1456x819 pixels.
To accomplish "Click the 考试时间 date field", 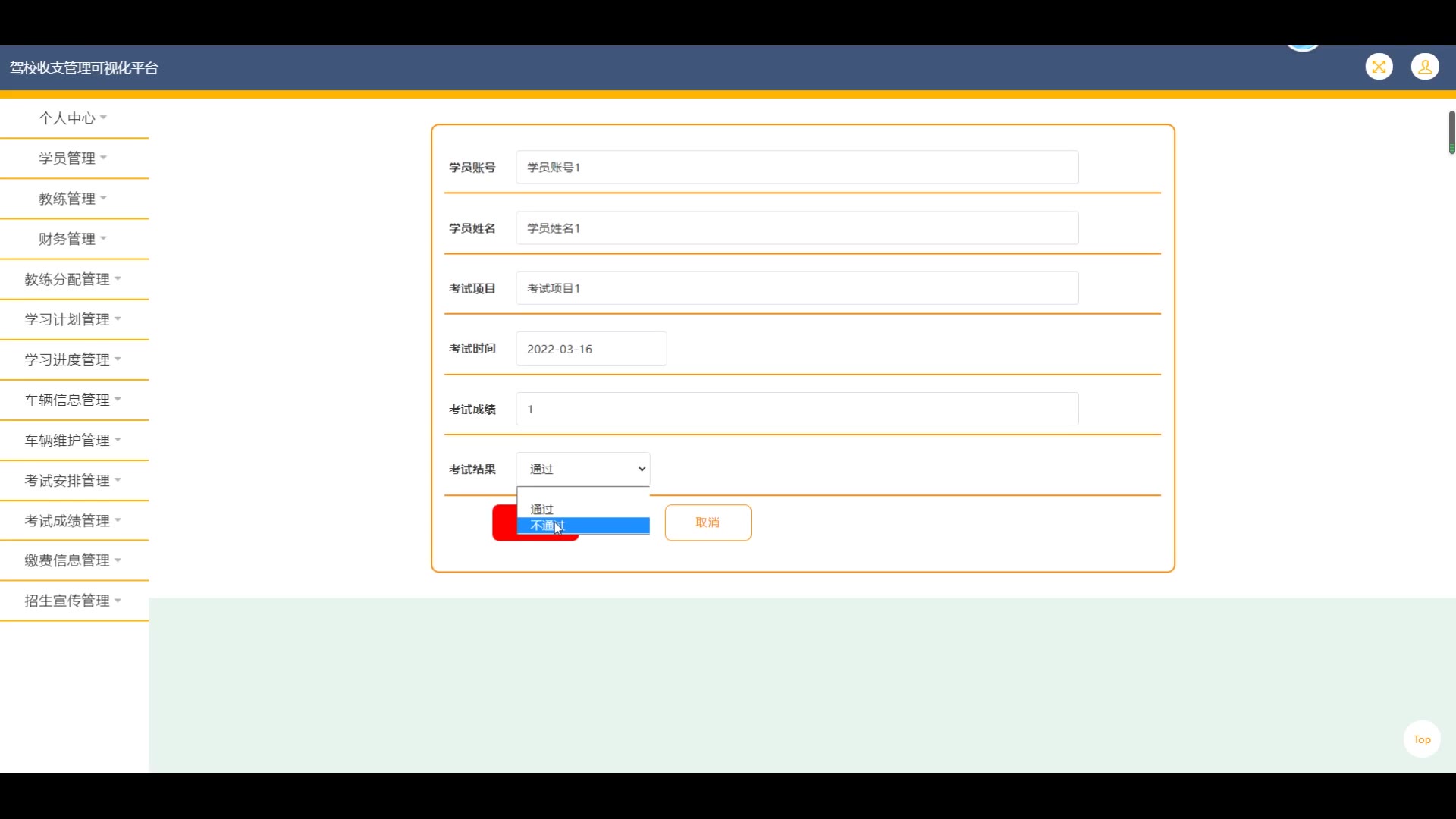I will tap(591, 349).
